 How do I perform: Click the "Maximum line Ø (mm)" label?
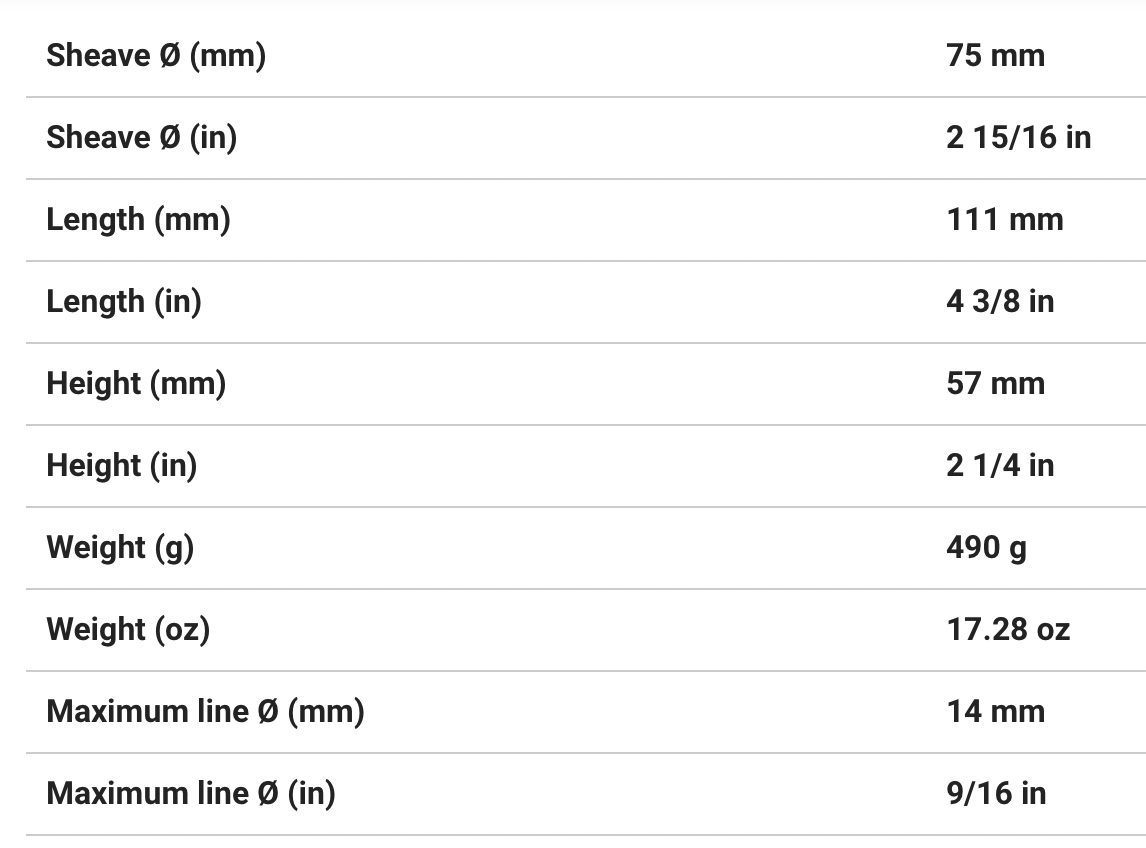[205, 712]
